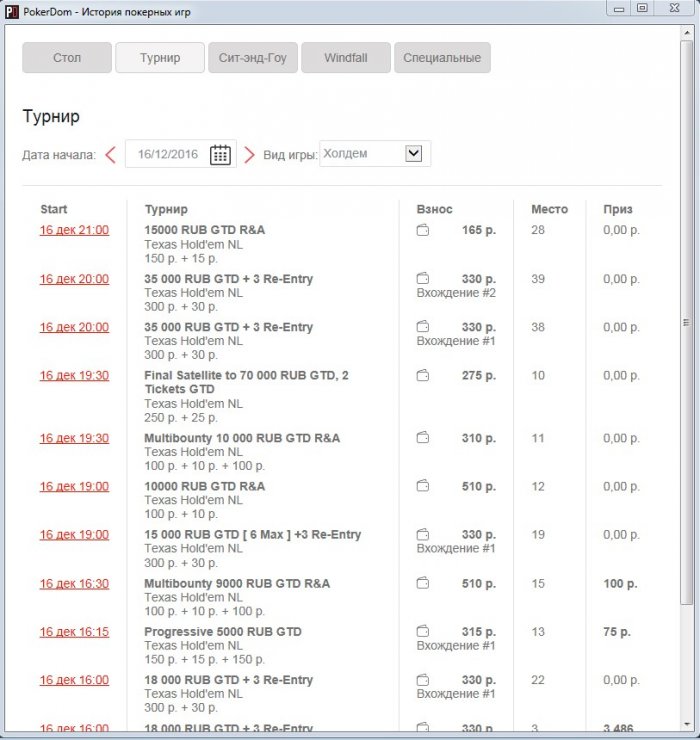Viewport: 700px width, 740px height.
Task: Switch to the Специальные tab
Action: click(442, 58)
